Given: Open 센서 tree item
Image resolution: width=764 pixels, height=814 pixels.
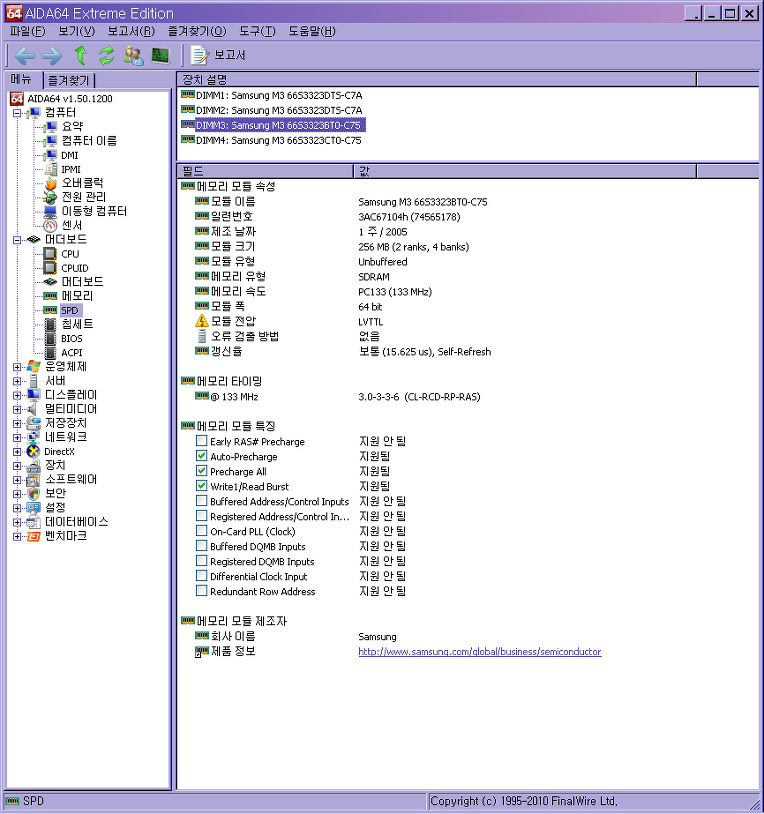Looking at the screenshot, I should click(72, 225).
